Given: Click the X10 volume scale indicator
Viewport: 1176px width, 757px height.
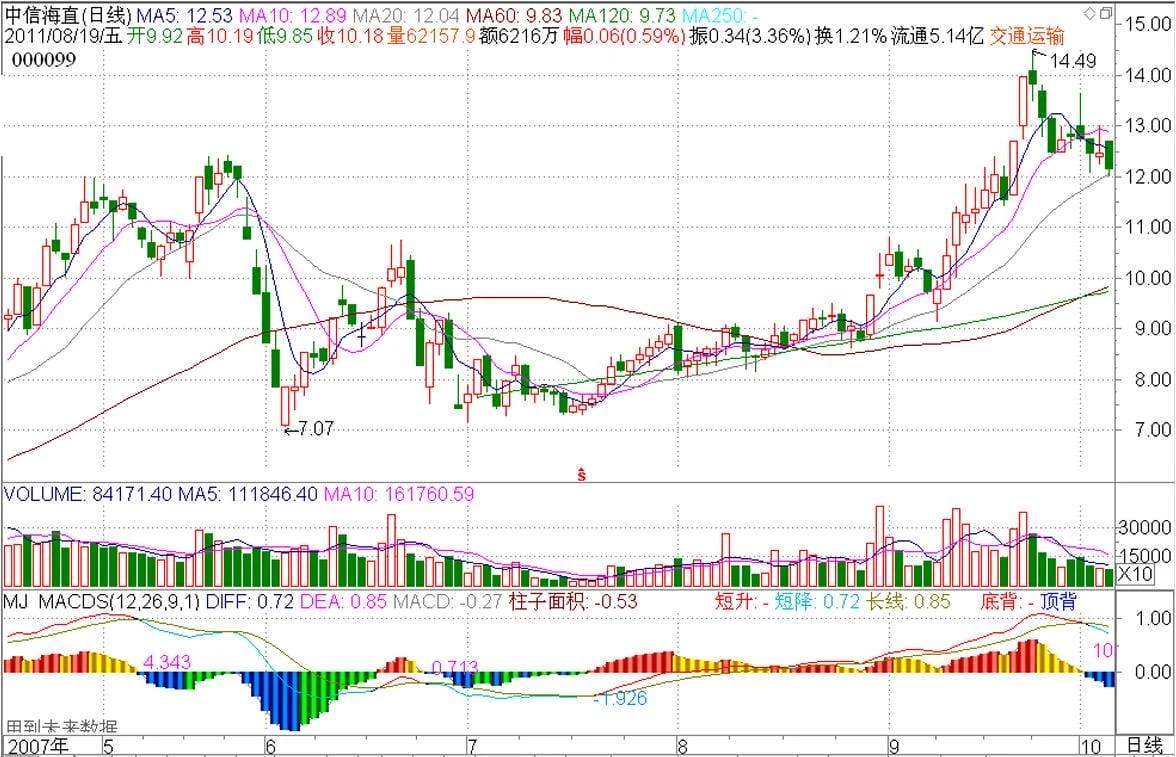Looking at the screenshot, I should tap(1136, 574).
